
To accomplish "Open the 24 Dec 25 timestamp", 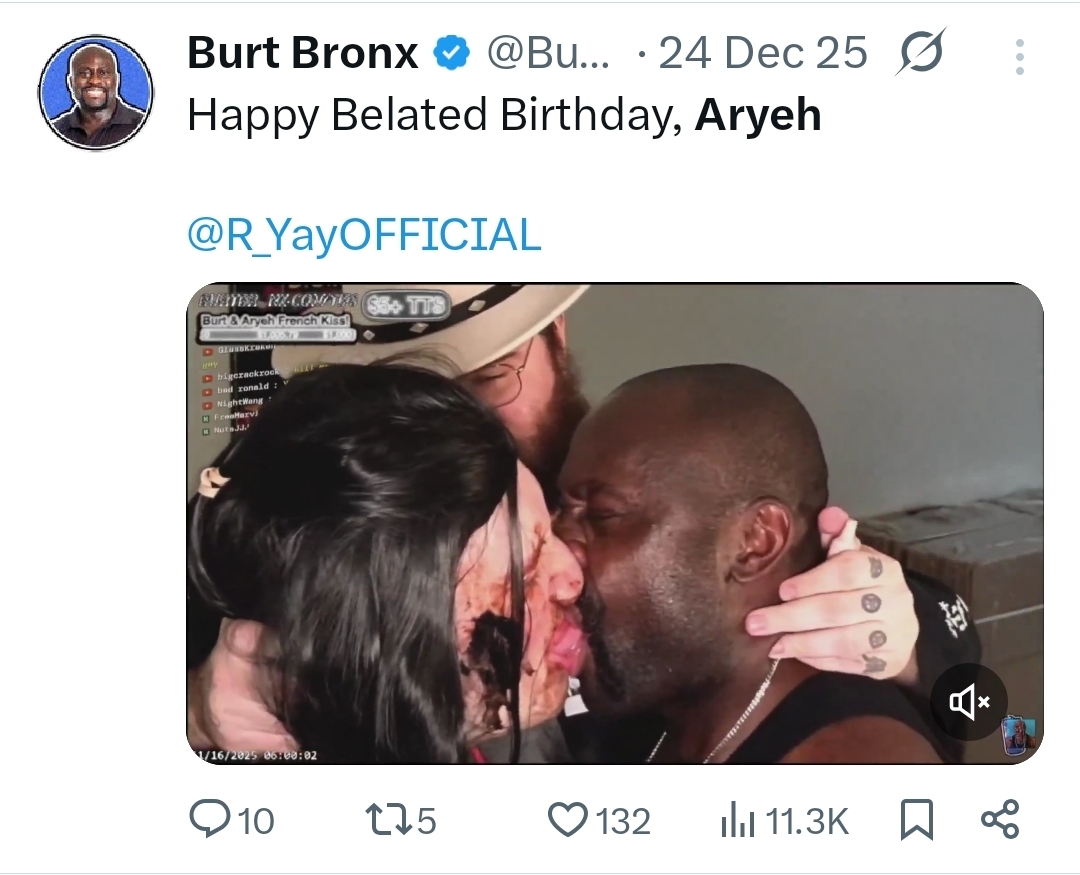I will (x=762, y=53).
